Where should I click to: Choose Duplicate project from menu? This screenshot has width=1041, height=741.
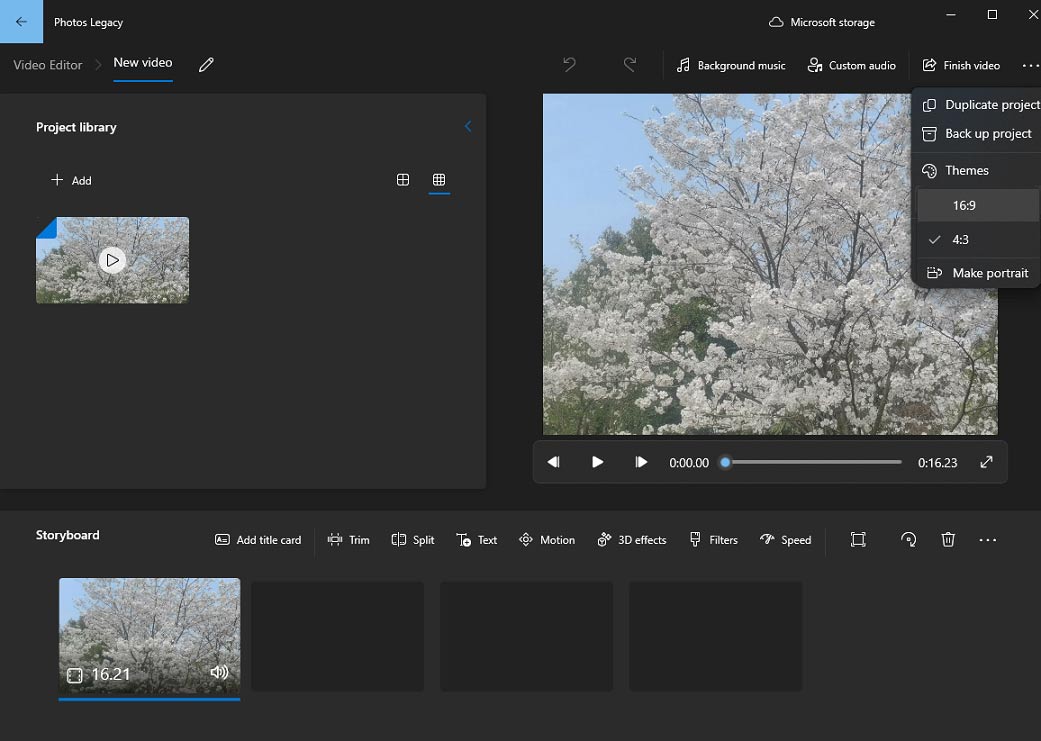click(981, 105)
